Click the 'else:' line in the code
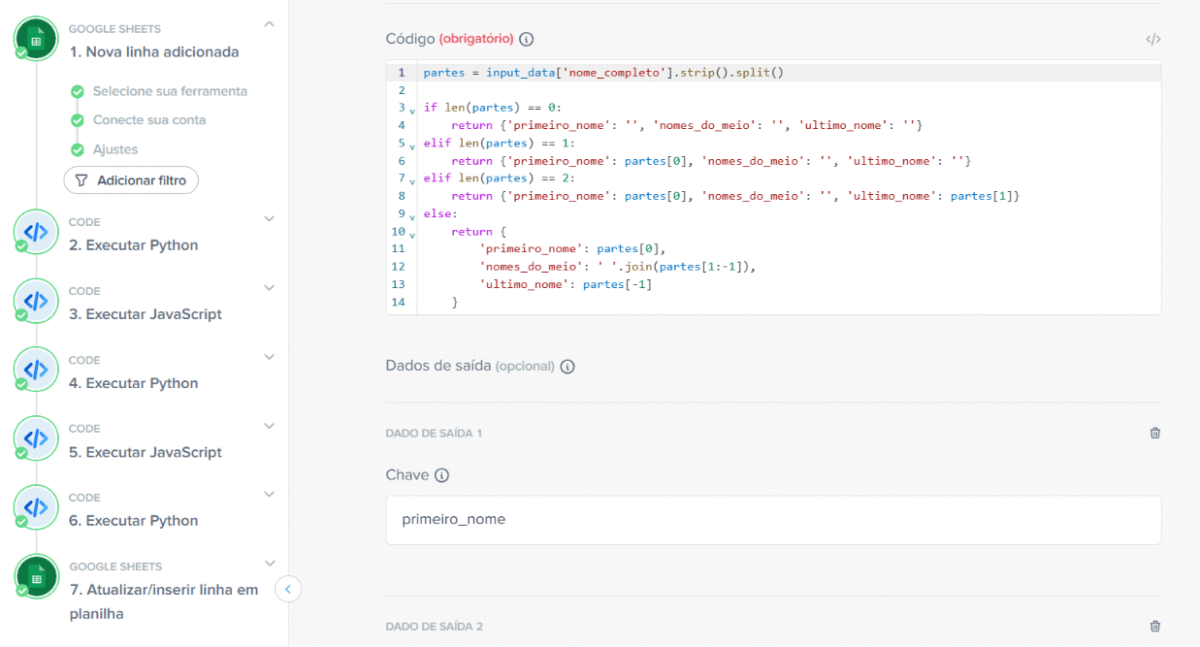The height and width of the screenshot is (647, 1200). (440, 214)
